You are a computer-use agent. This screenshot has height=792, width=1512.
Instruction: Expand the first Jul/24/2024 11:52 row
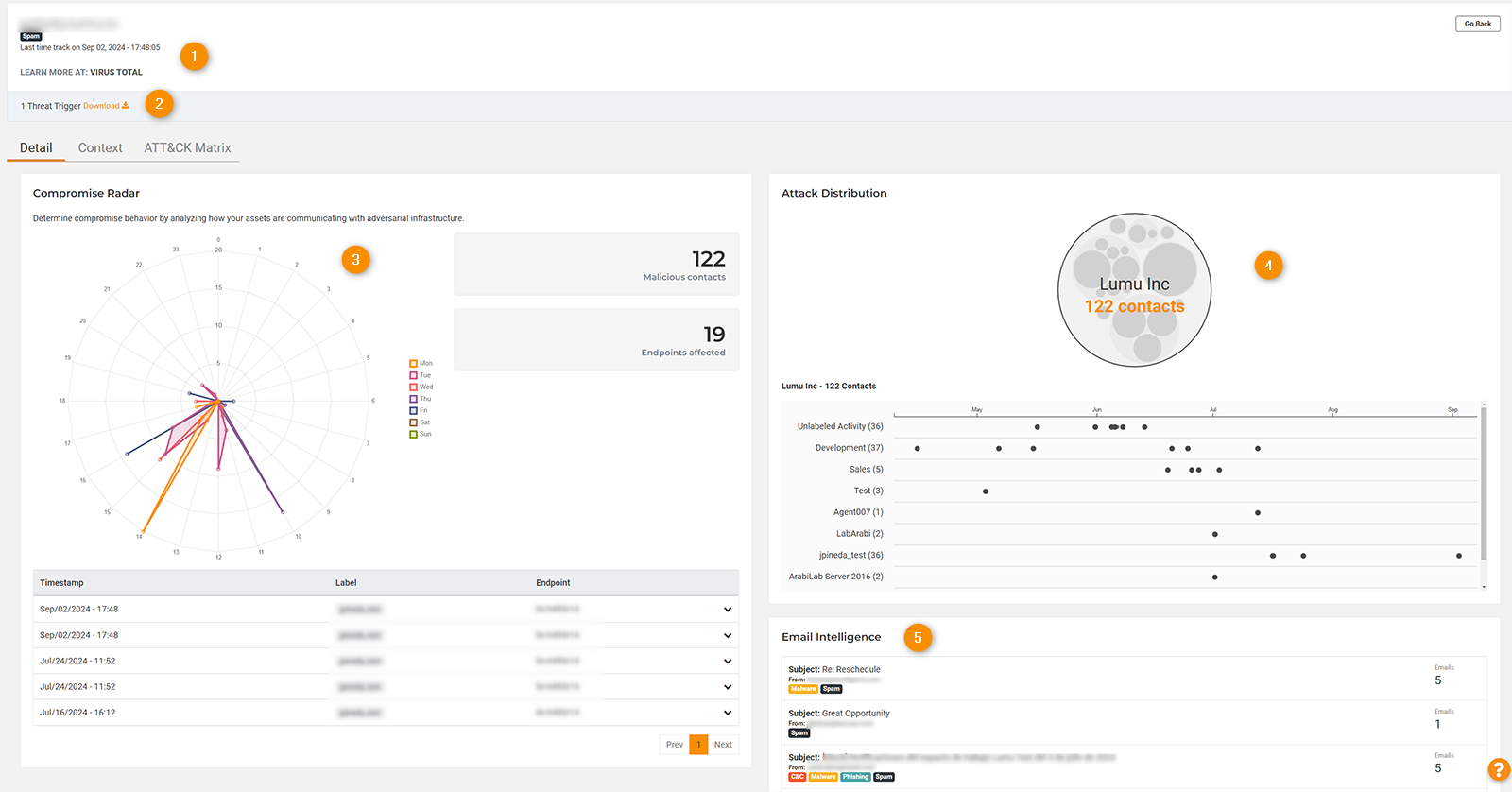(x=728, y=662)
